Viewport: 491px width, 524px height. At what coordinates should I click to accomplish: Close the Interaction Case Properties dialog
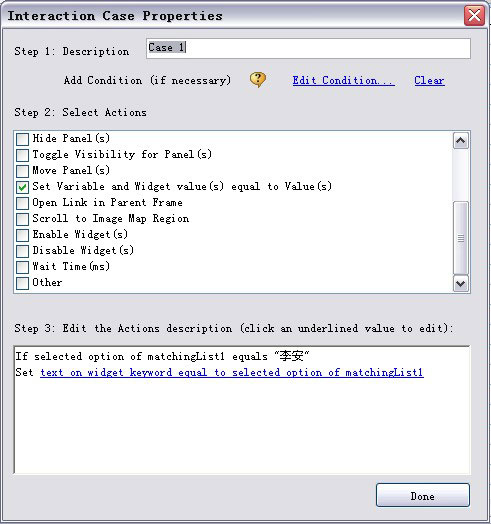[x=474, y=15]
